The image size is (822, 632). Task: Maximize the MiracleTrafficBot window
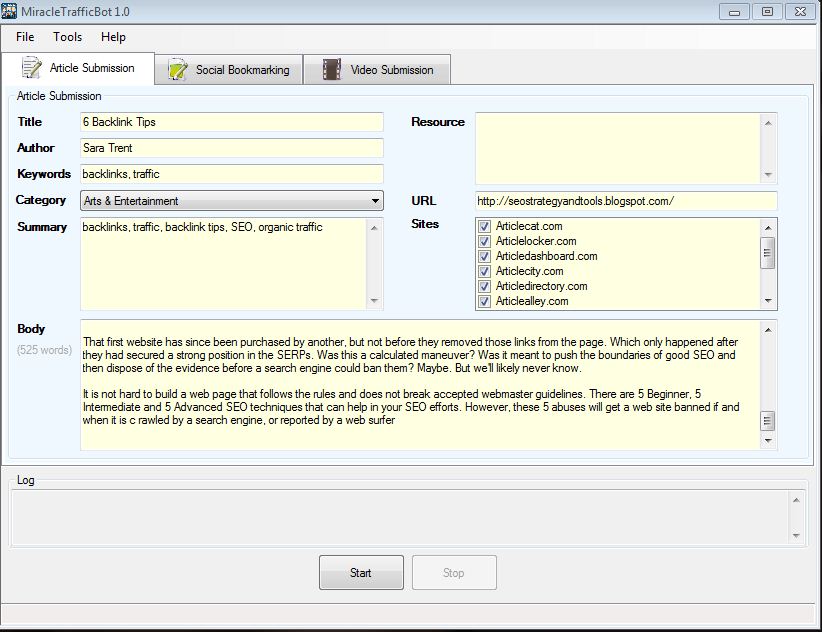(767, 12)
